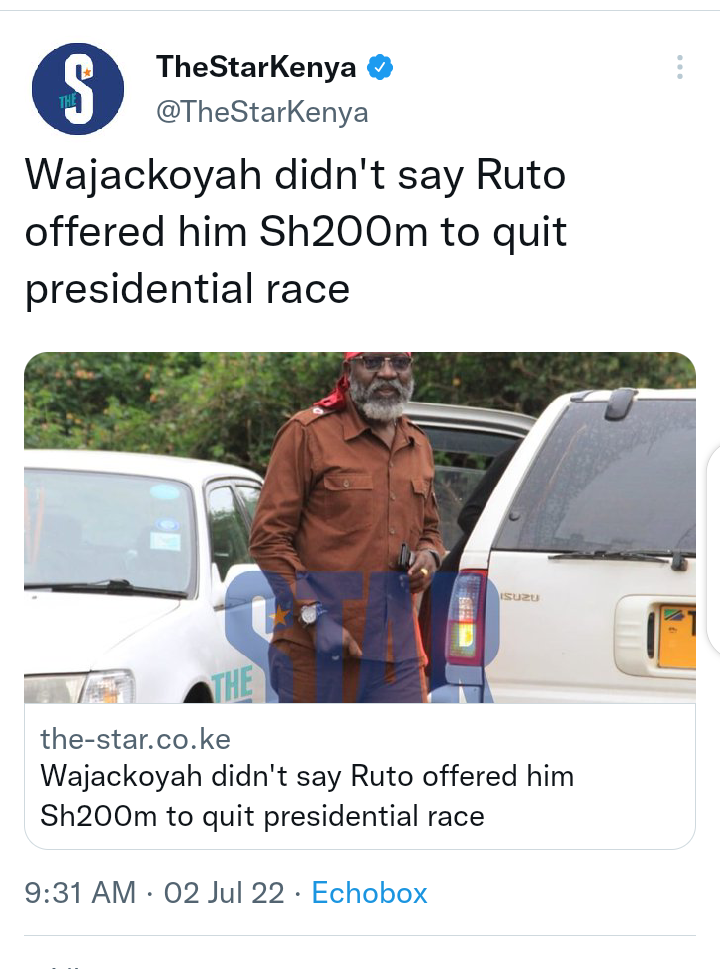Open The Star profile avatar
This screenshot has width=720, height=969.
(78, 89)
